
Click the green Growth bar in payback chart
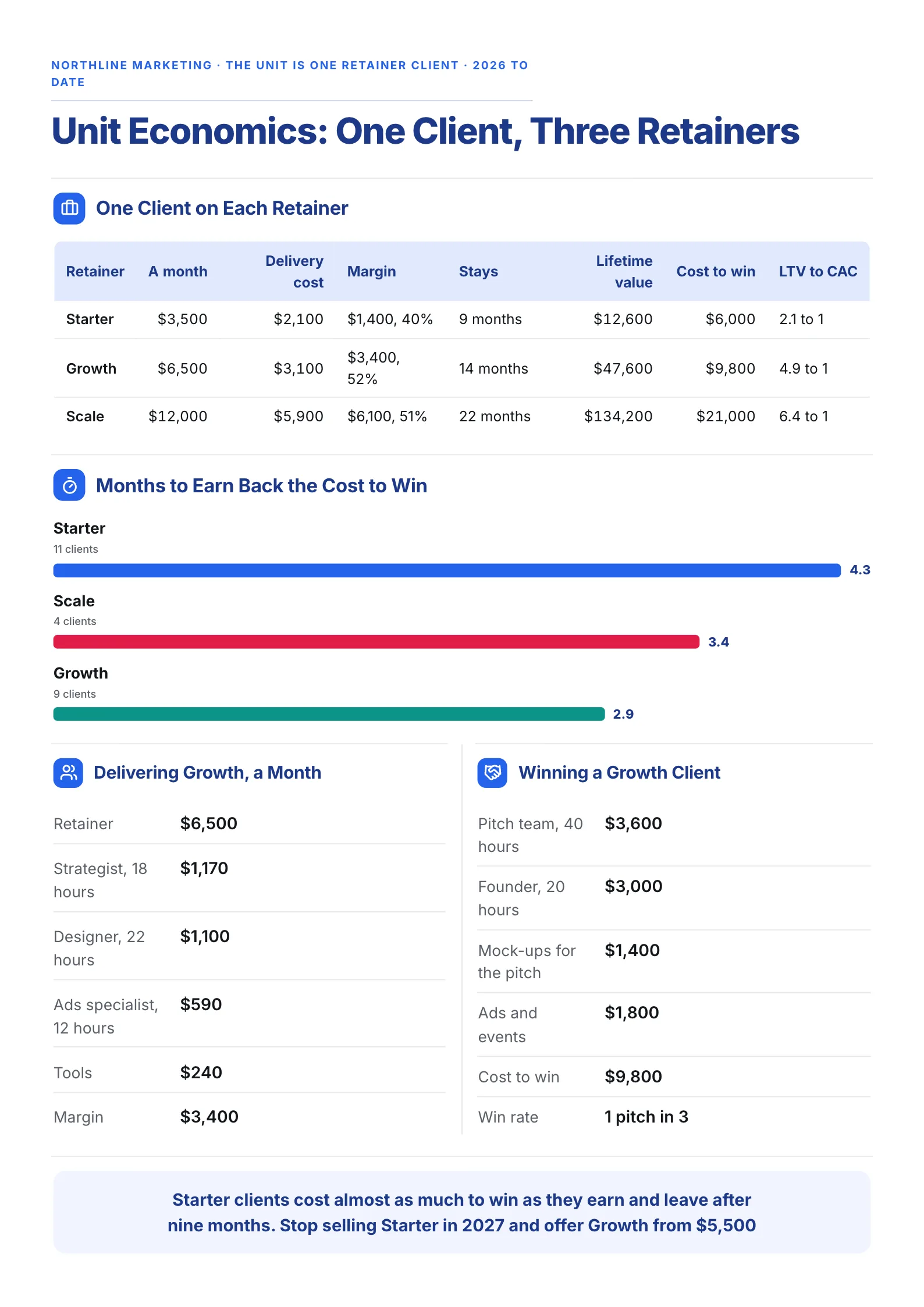329,714
